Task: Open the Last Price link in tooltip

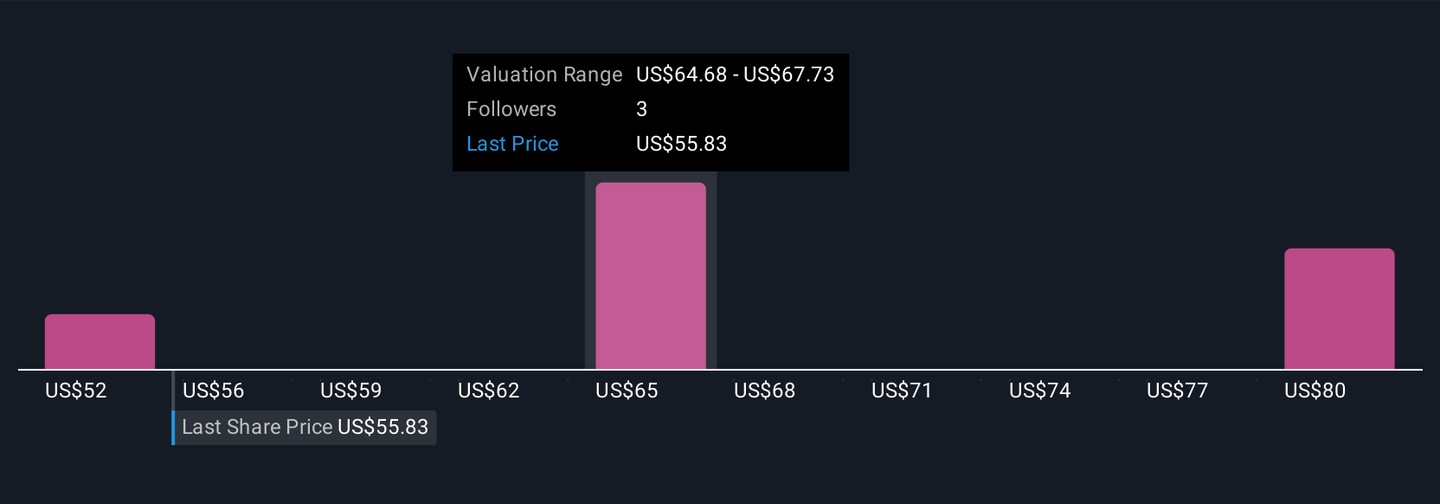Action: click(512, 144)
